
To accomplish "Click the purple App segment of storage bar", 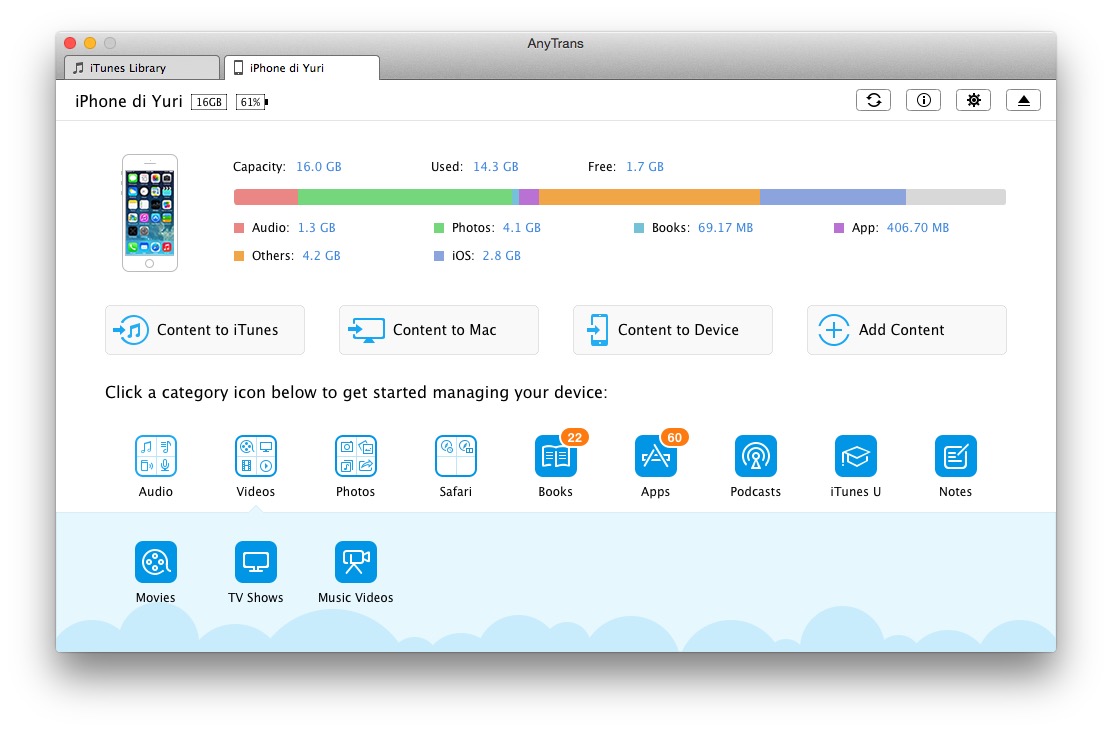I will 529,196.
